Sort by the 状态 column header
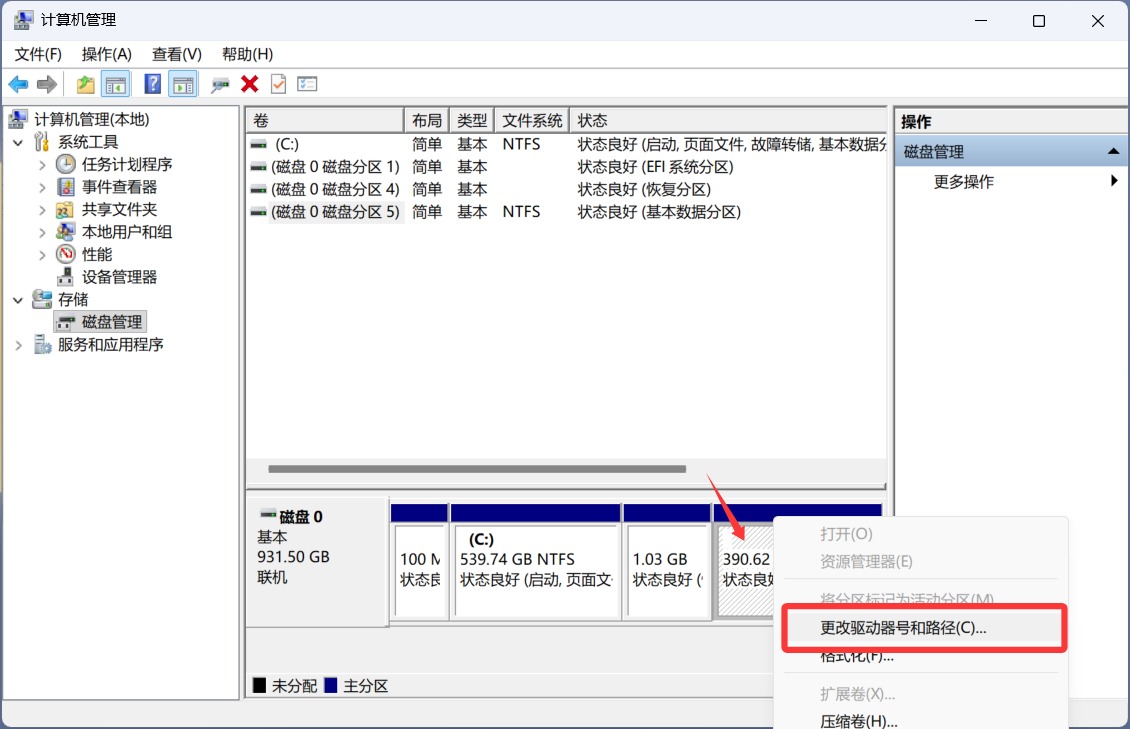The width and height of the screenshot is (1130, 729). pos(728,120)
